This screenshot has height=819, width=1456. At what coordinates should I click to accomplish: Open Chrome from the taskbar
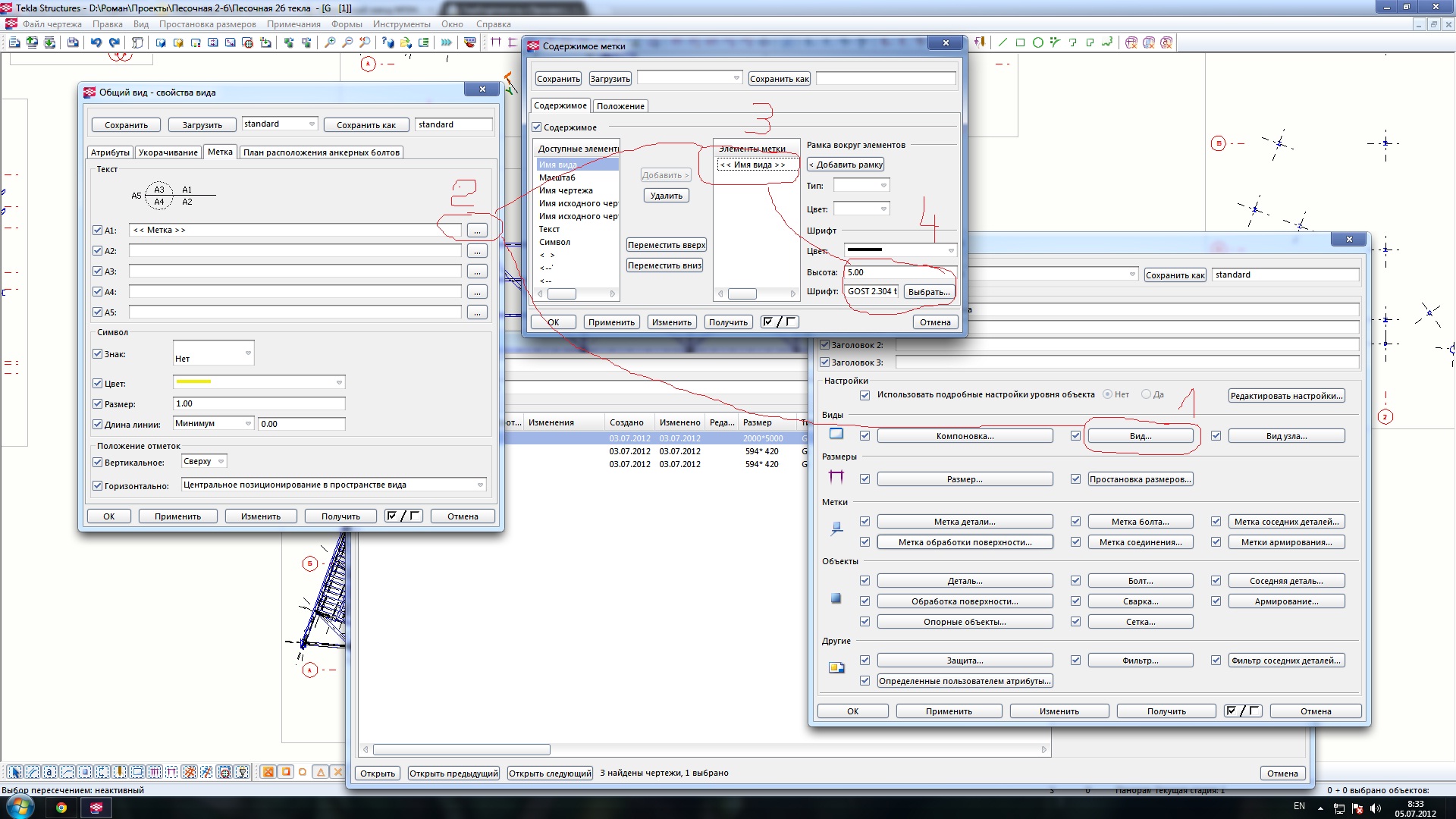coord(61,808)
